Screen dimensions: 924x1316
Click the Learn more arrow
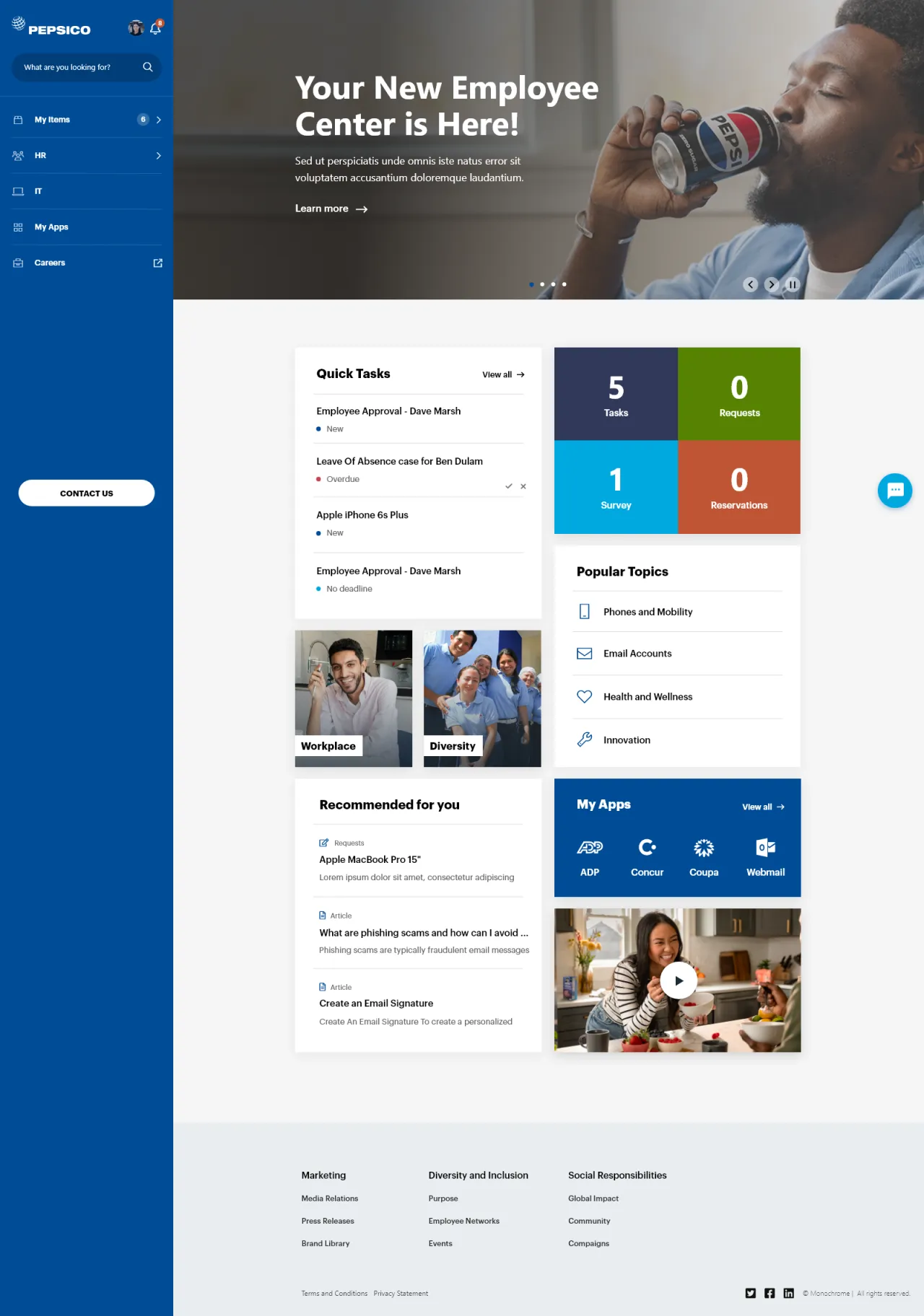(362, 209)
